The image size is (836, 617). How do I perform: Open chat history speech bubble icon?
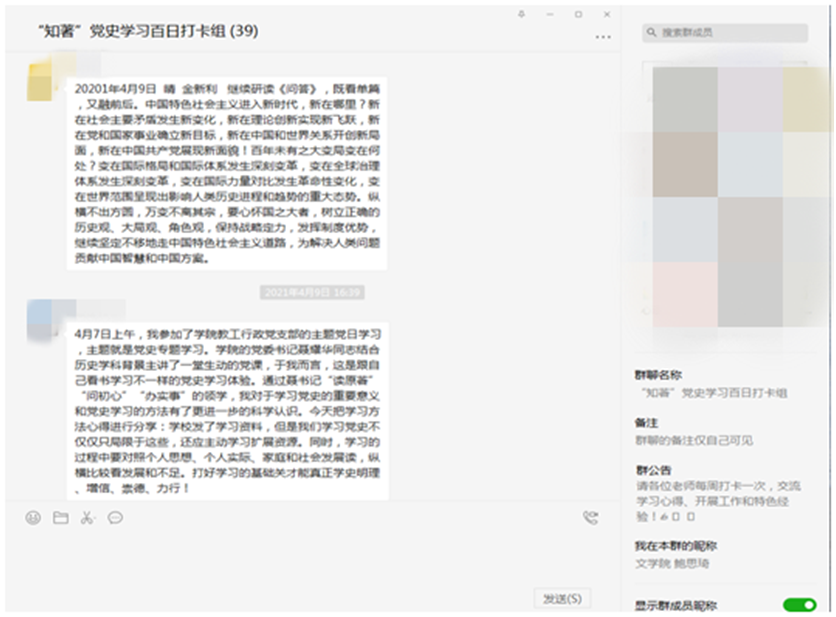tap(115, 518)
